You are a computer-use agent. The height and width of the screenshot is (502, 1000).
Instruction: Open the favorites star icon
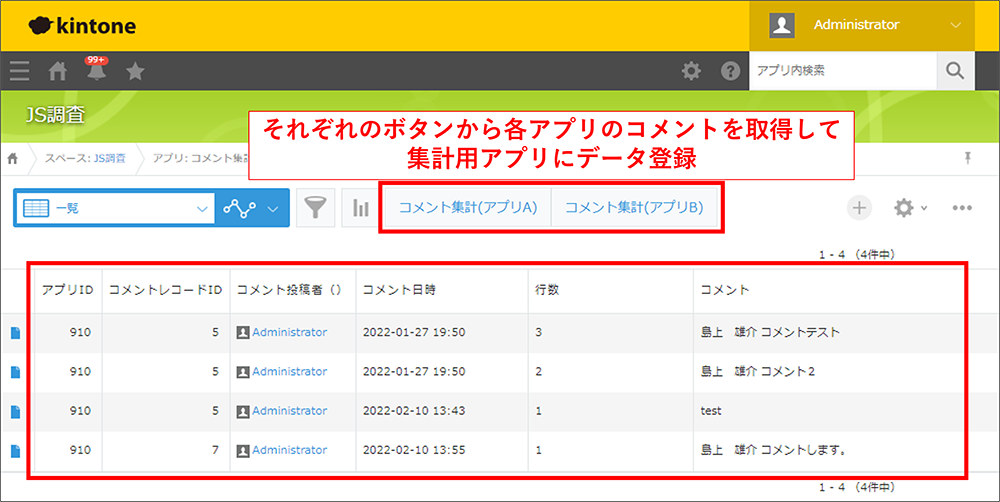point(135,71)
